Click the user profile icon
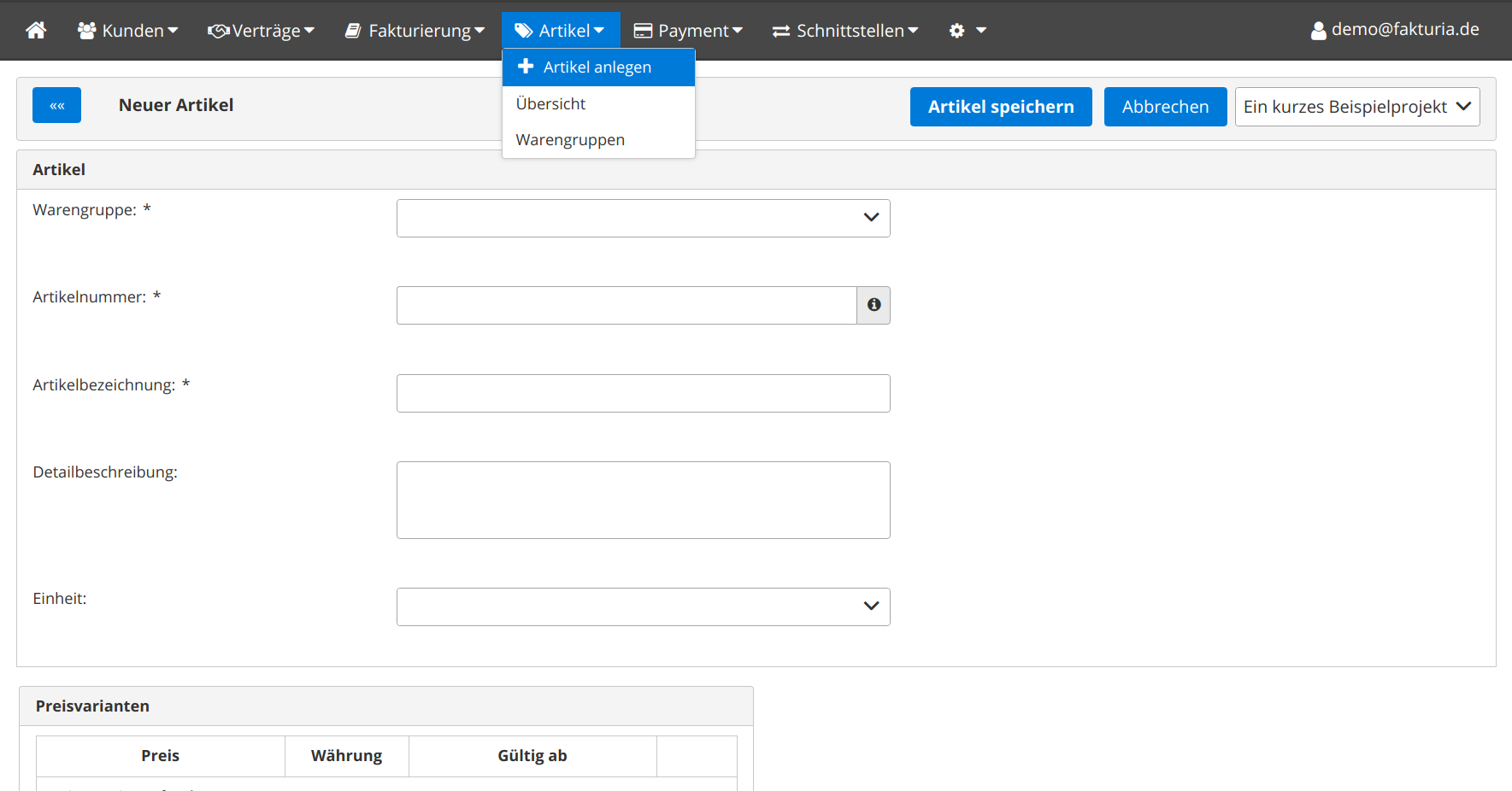 [x=1318, y=31]
